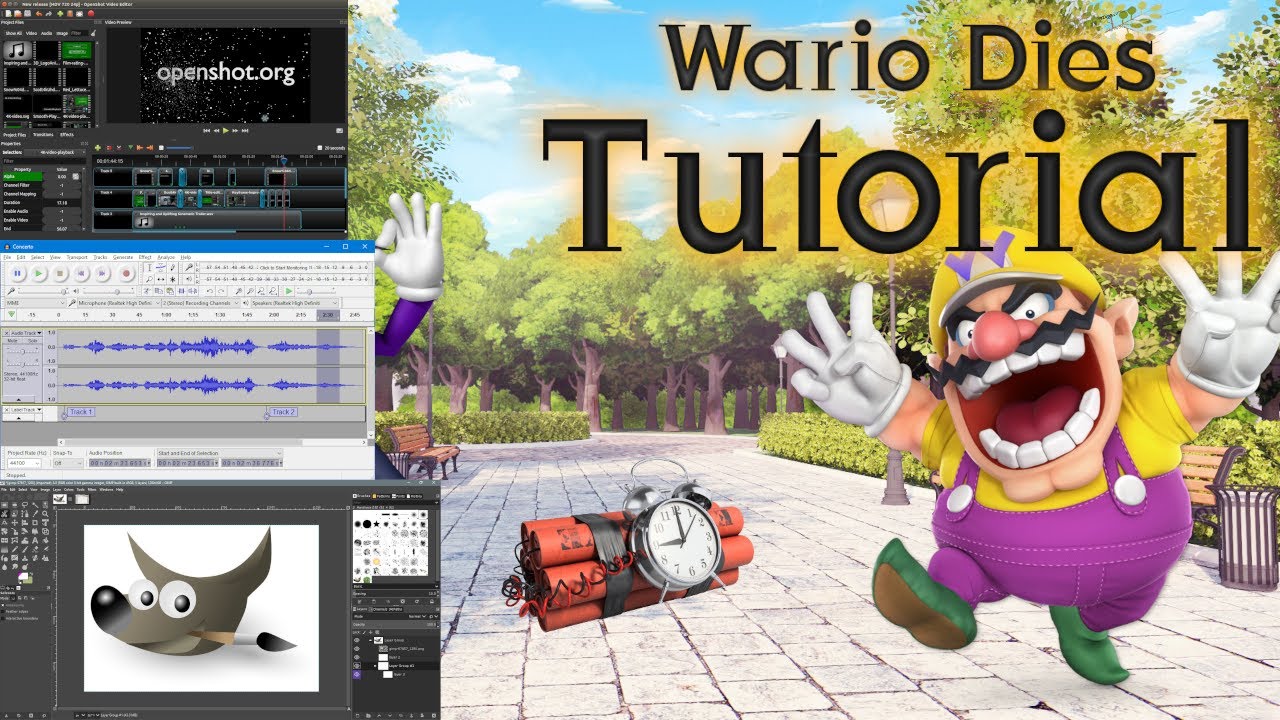Click the Stop button in Audacity
Screen dimensions: 1280x720
60,273
